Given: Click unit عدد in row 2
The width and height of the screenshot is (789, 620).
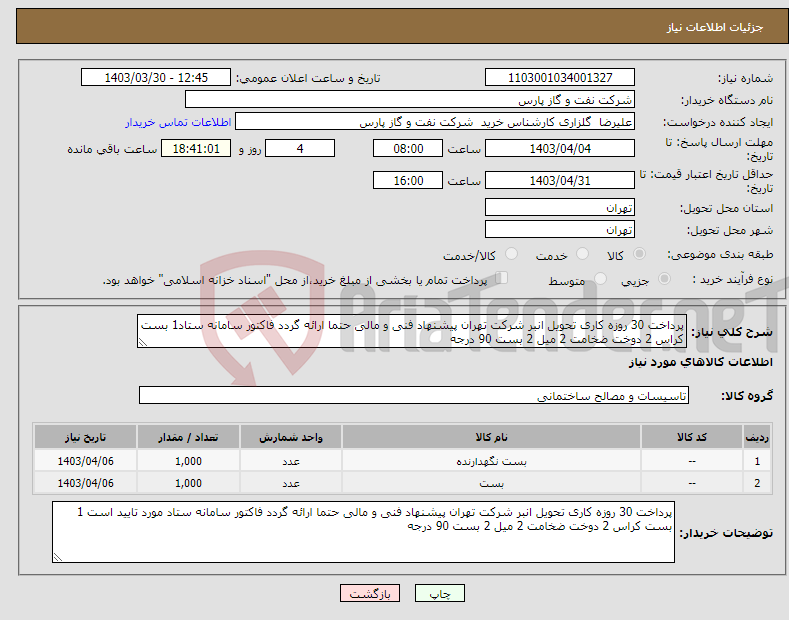Looking at the screenshot, I should click(291, 483).
